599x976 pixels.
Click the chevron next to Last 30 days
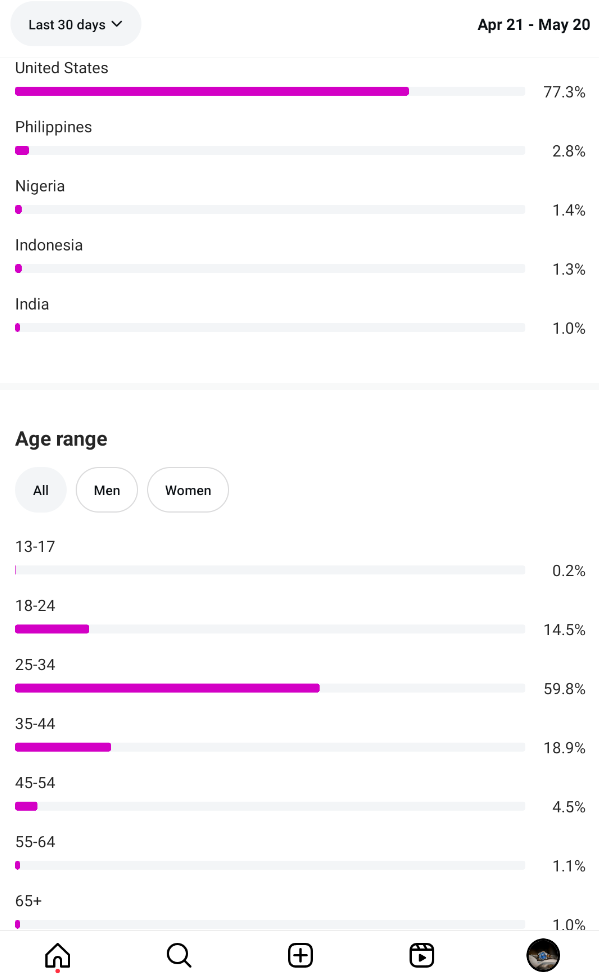click(x=117, y=24)
